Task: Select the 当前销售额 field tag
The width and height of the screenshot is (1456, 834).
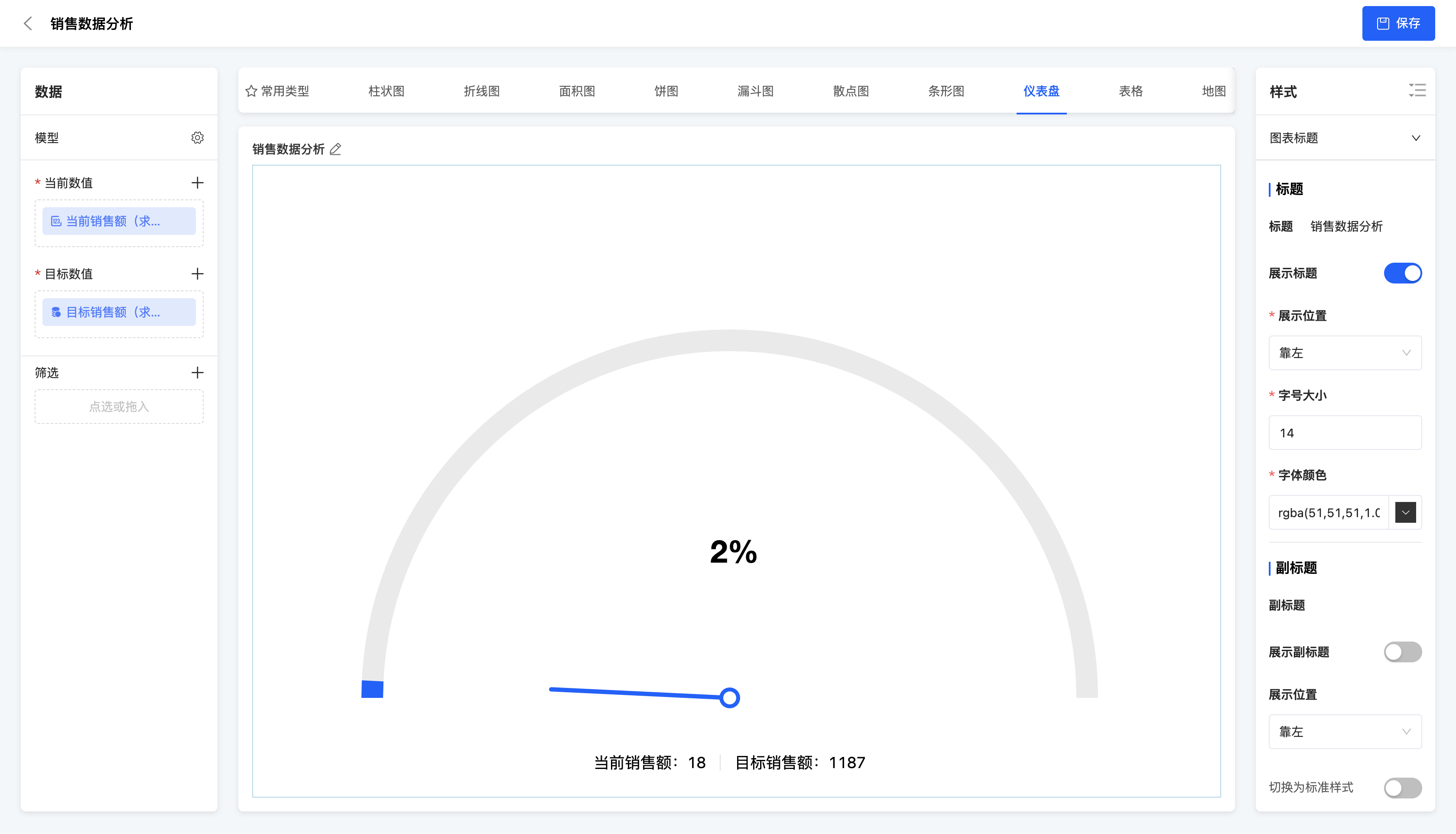Action: click(x=119, y=221)
